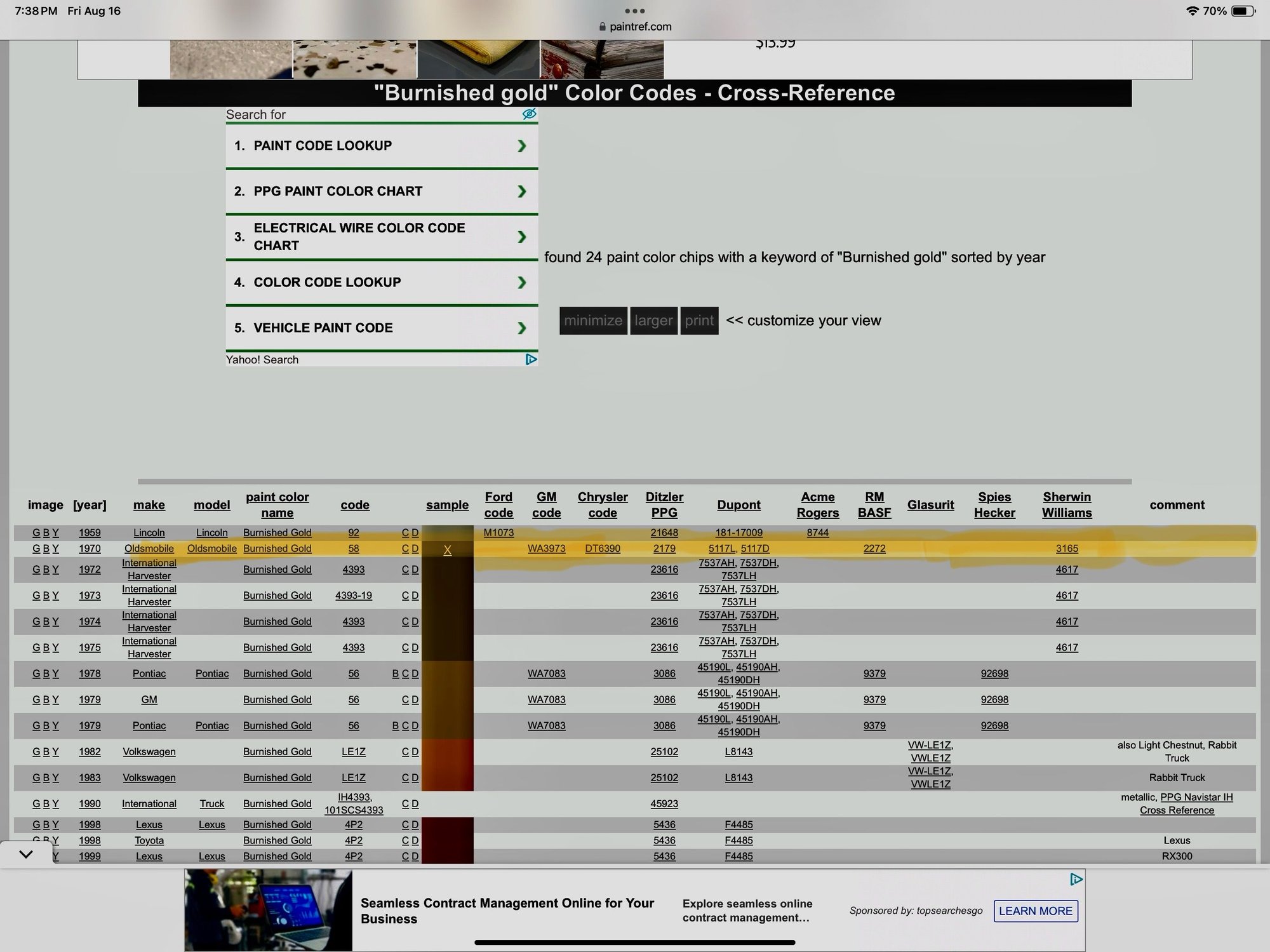The width and height of the screenshot is (1270, 952).
Task: Click the ad privacy eye icon
Action: pyautogui.click(x=529, y=114)
